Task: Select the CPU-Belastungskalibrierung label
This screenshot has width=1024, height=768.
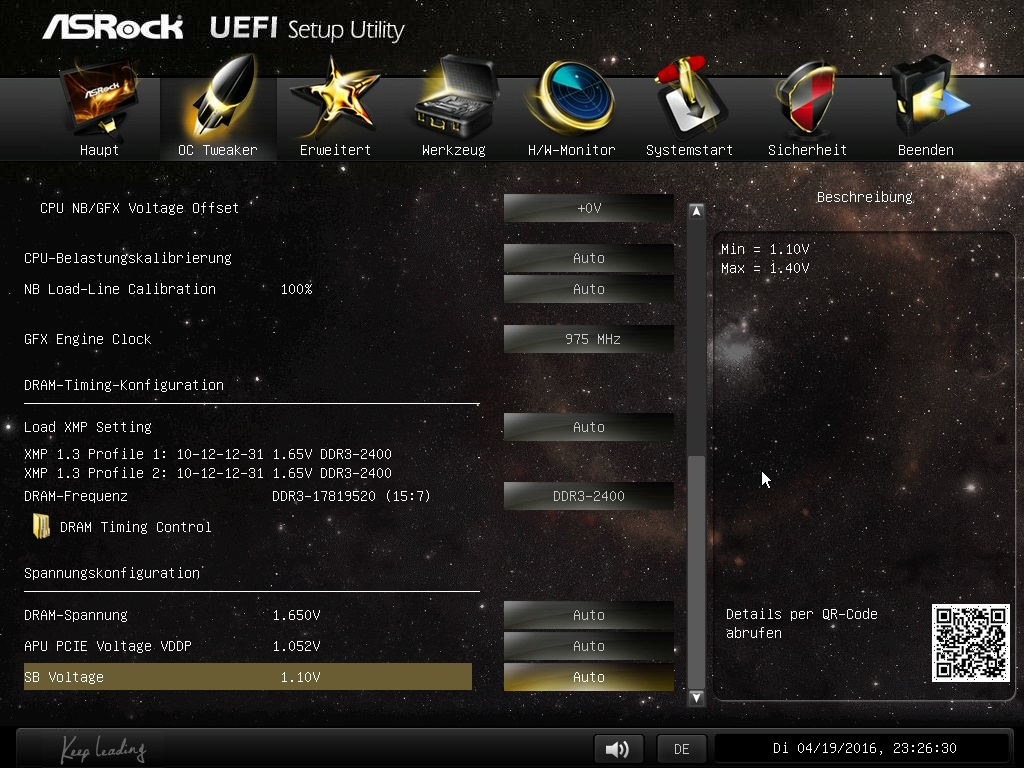Action: point(128,258)
